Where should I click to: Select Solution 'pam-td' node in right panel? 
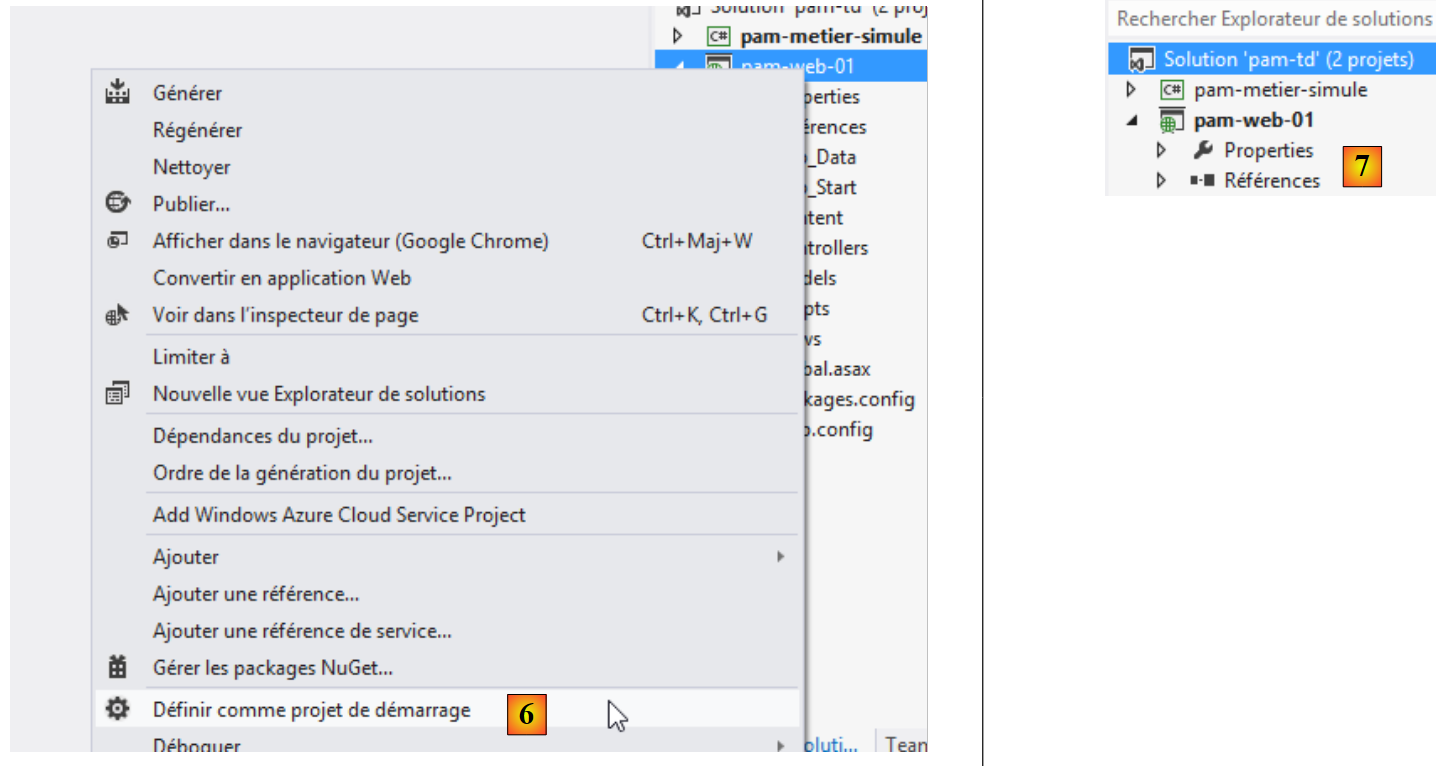1287,59
